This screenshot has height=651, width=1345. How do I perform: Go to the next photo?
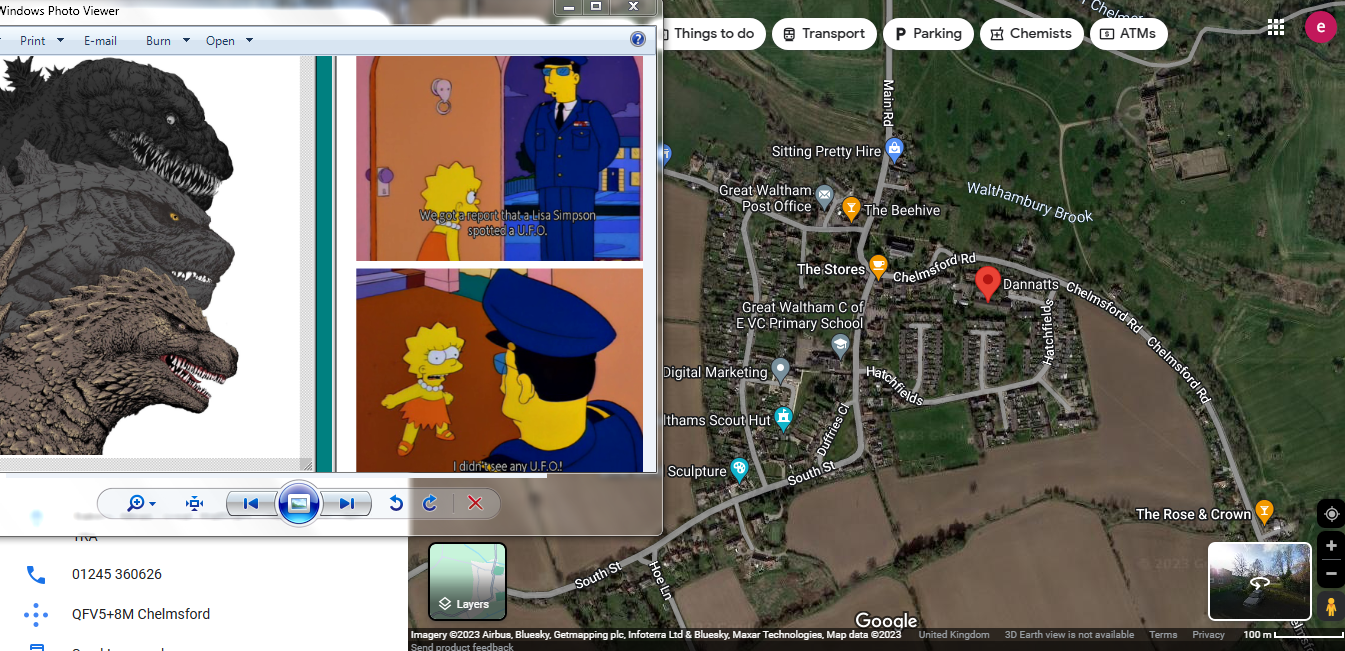coord(346,503)
